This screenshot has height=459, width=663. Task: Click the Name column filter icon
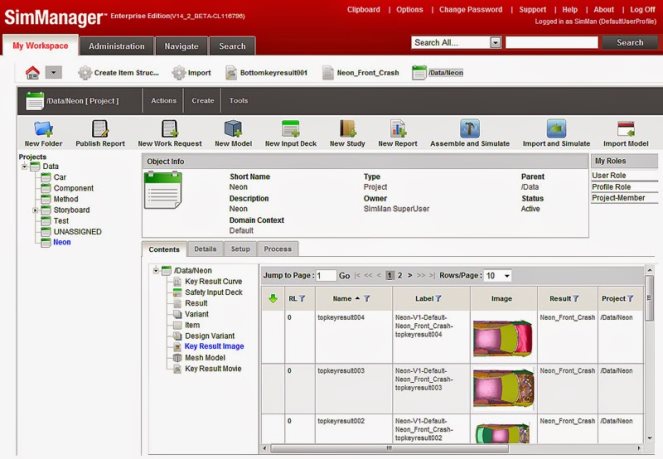(367, 299)
